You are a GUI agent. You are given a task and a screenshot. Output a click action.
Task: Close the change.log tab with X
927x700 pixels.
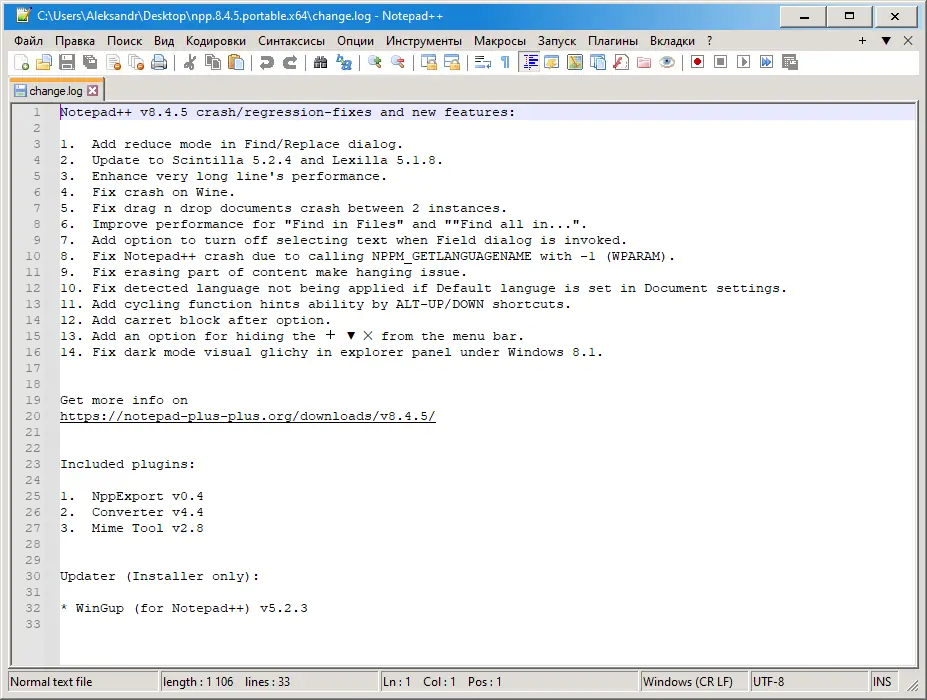(x=93, y=90)
